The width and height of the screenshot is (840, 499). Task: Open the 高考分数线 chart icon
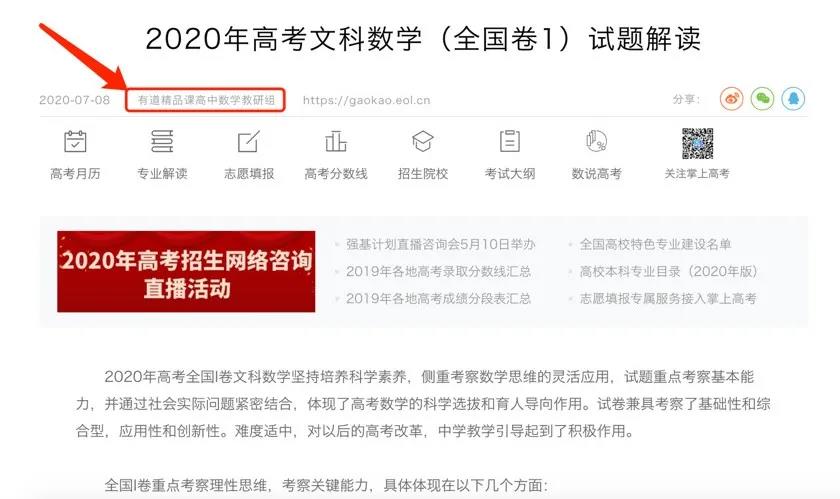[336, 142]
